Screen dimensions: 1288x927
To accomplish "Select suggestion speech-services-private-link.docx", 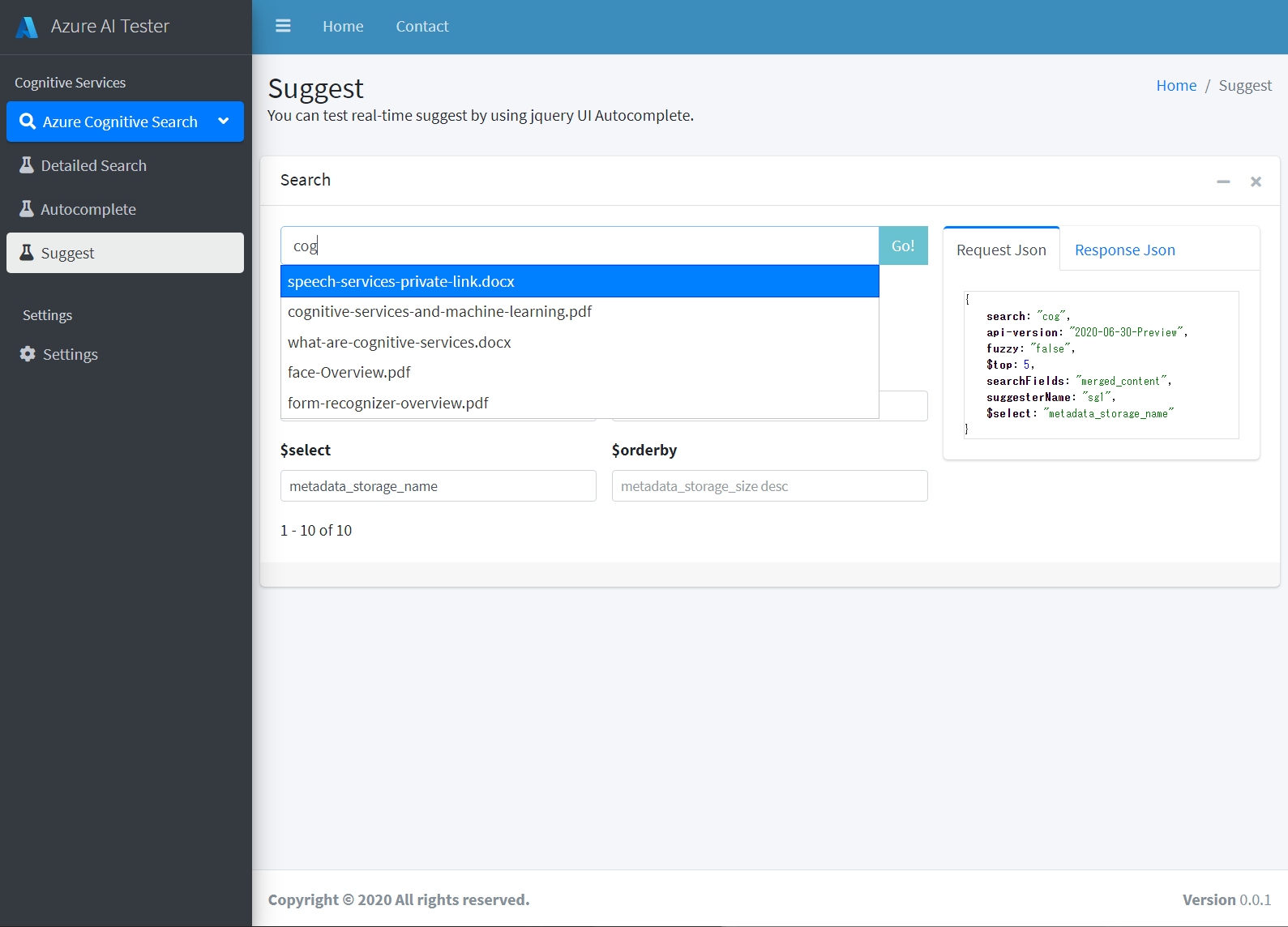I will pyautogui.click(x=580, y=281).
